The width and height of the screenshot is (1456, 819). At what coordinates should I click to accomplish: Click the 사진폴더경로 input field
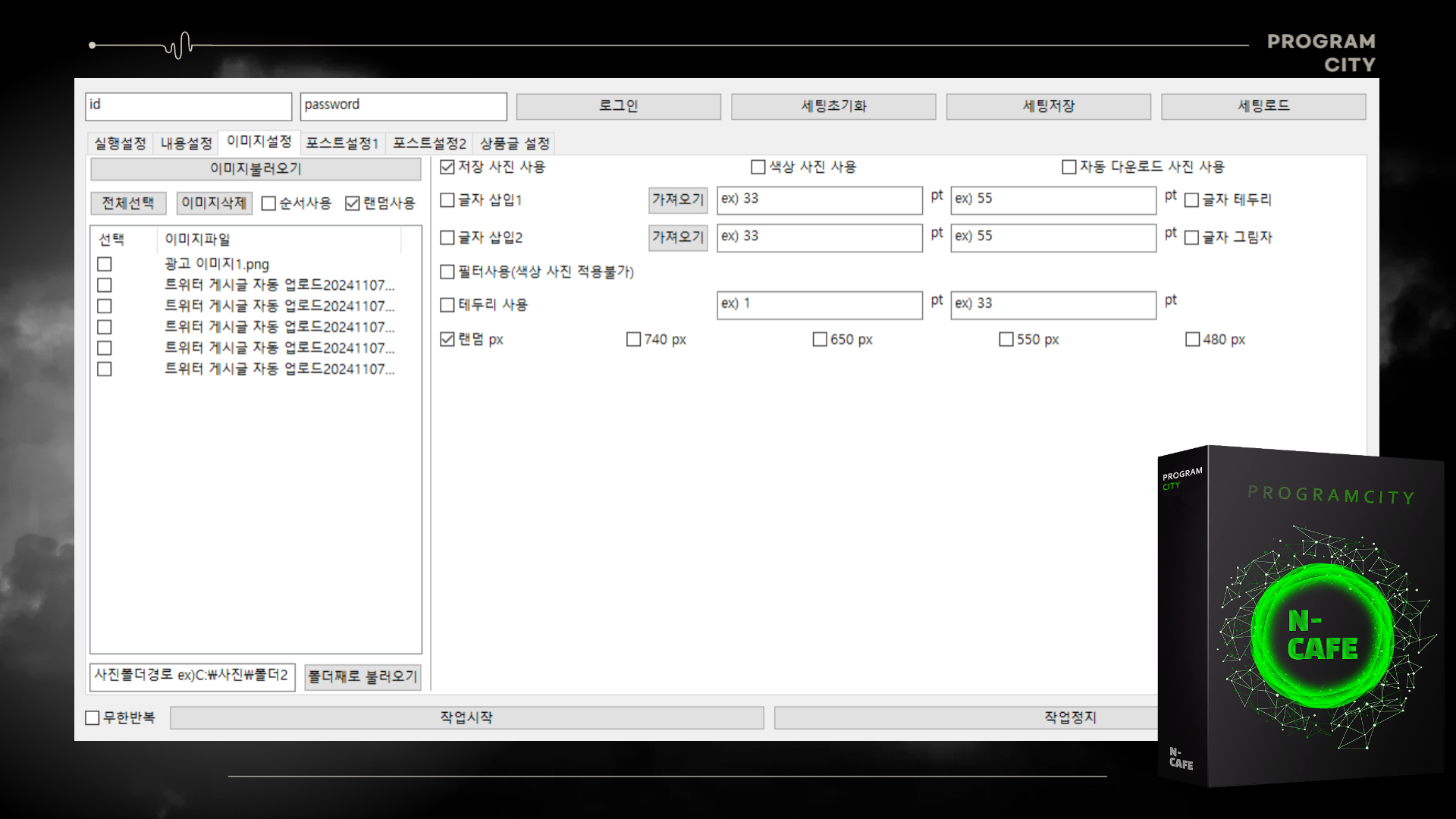pos(193,676)
